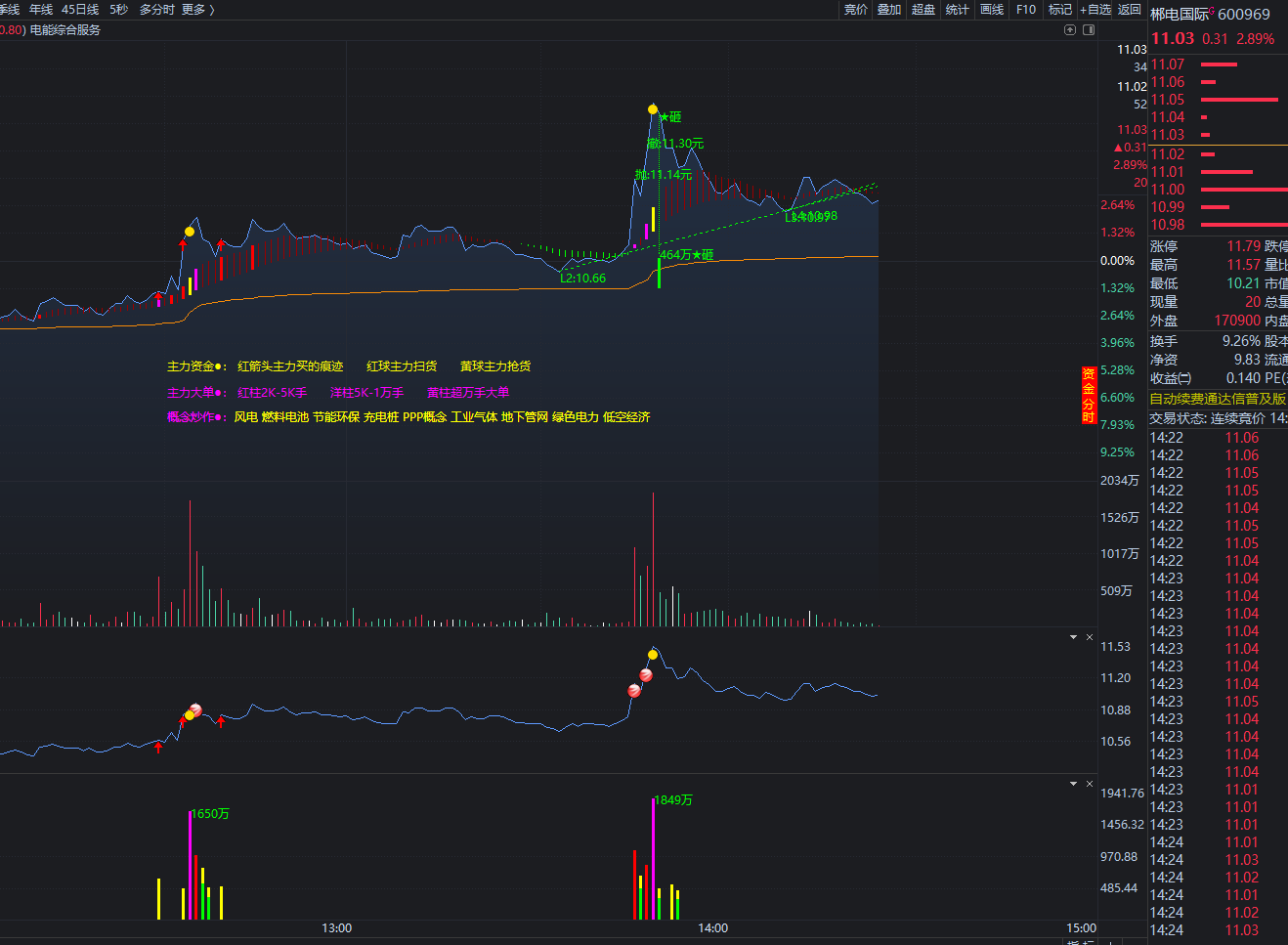Viewport: 1288px width, 945px height.
Task: Click the side panel layout icon
Action: pos(1089,30)
